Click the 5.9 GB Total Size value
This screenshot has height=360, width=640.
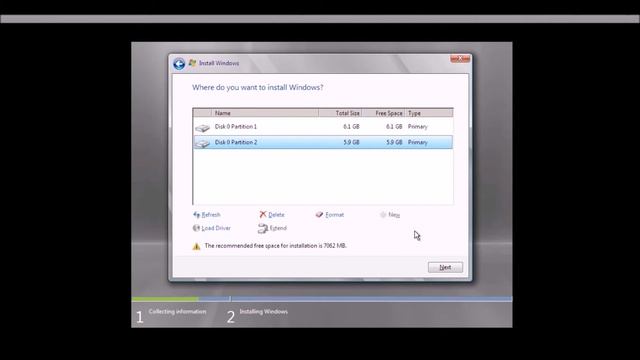(x=351, y=142)
